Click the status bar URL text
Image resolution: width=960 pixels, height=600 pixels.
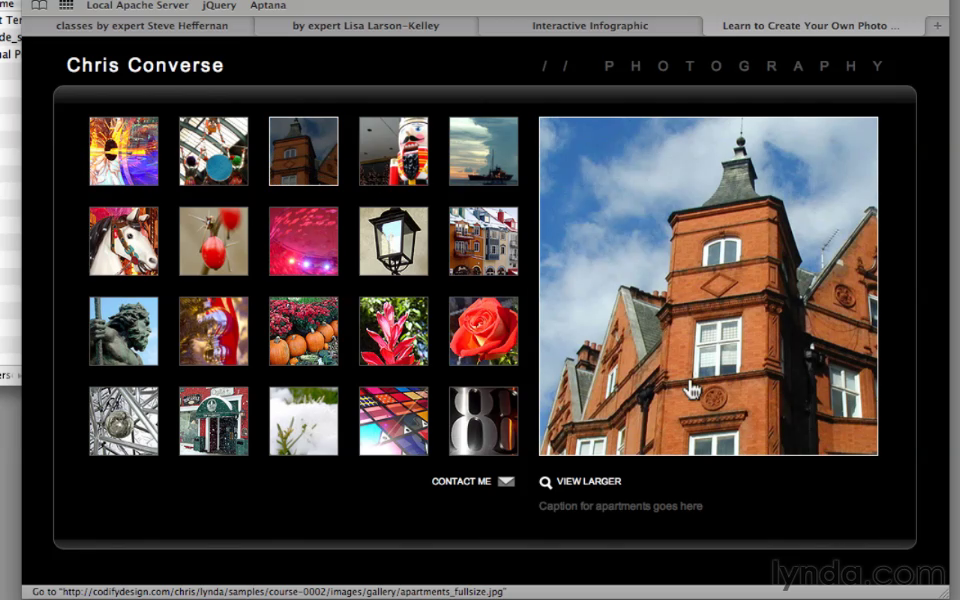(x=269, y=592)
